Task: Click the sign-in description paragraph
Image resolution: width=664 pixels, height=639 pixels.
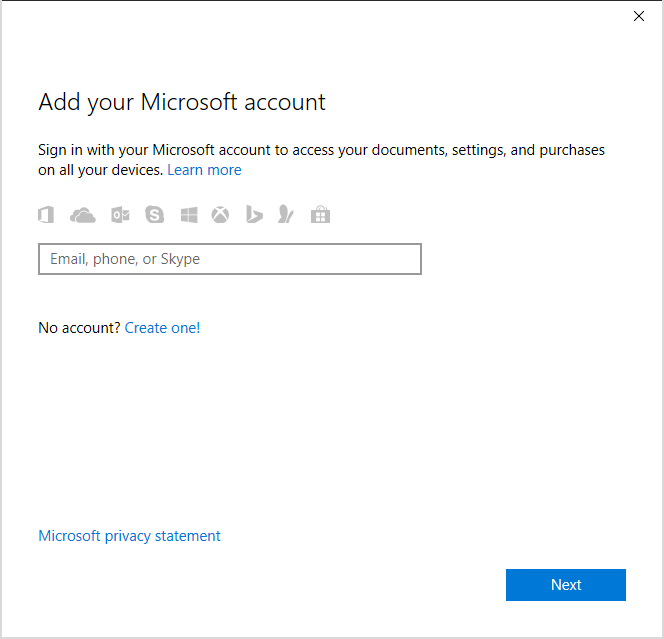Action: pyautogui.click(x=320, y=151)
